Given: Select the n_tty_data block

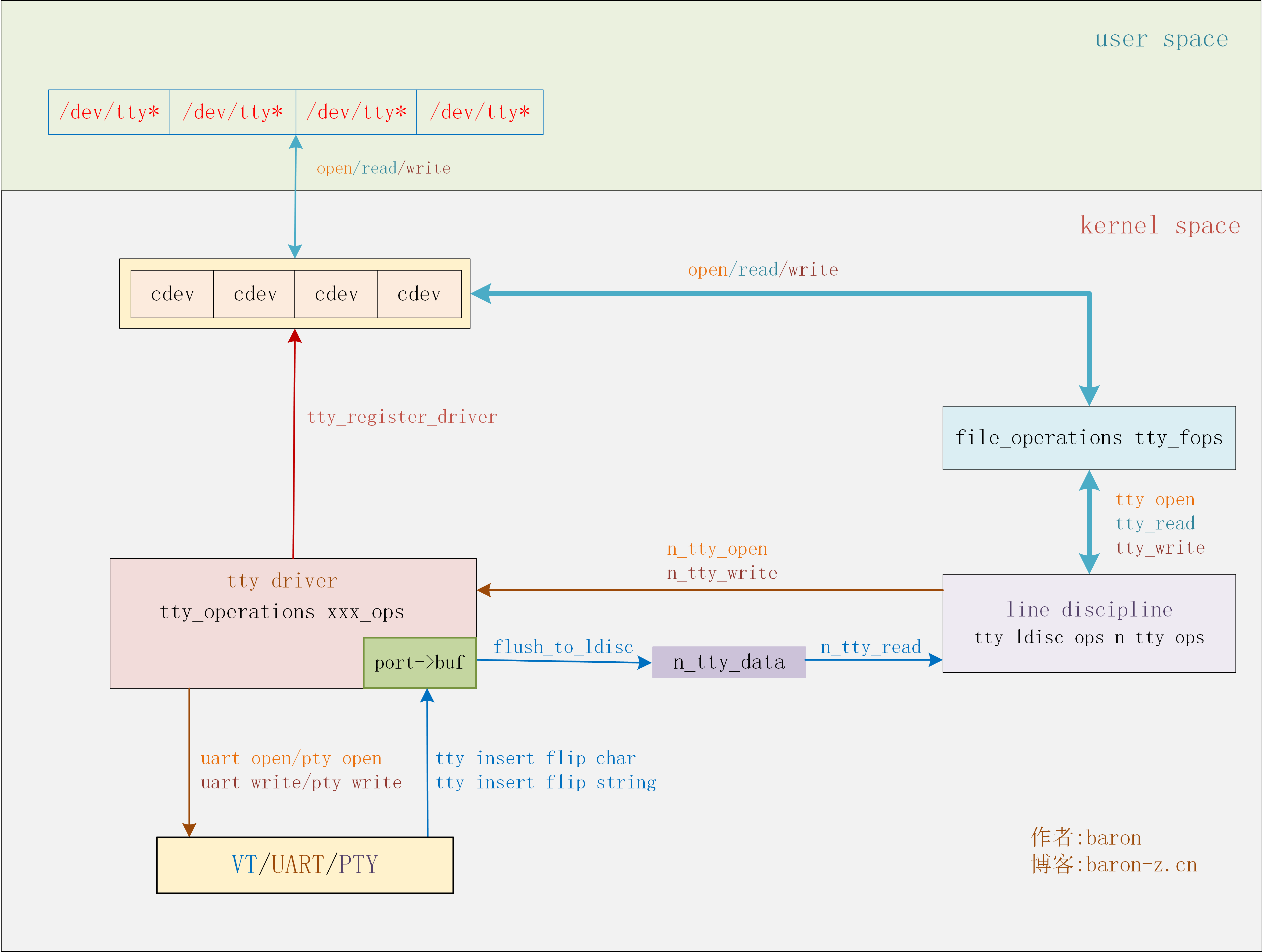Looking at the screenshot, I should point(729,662).
